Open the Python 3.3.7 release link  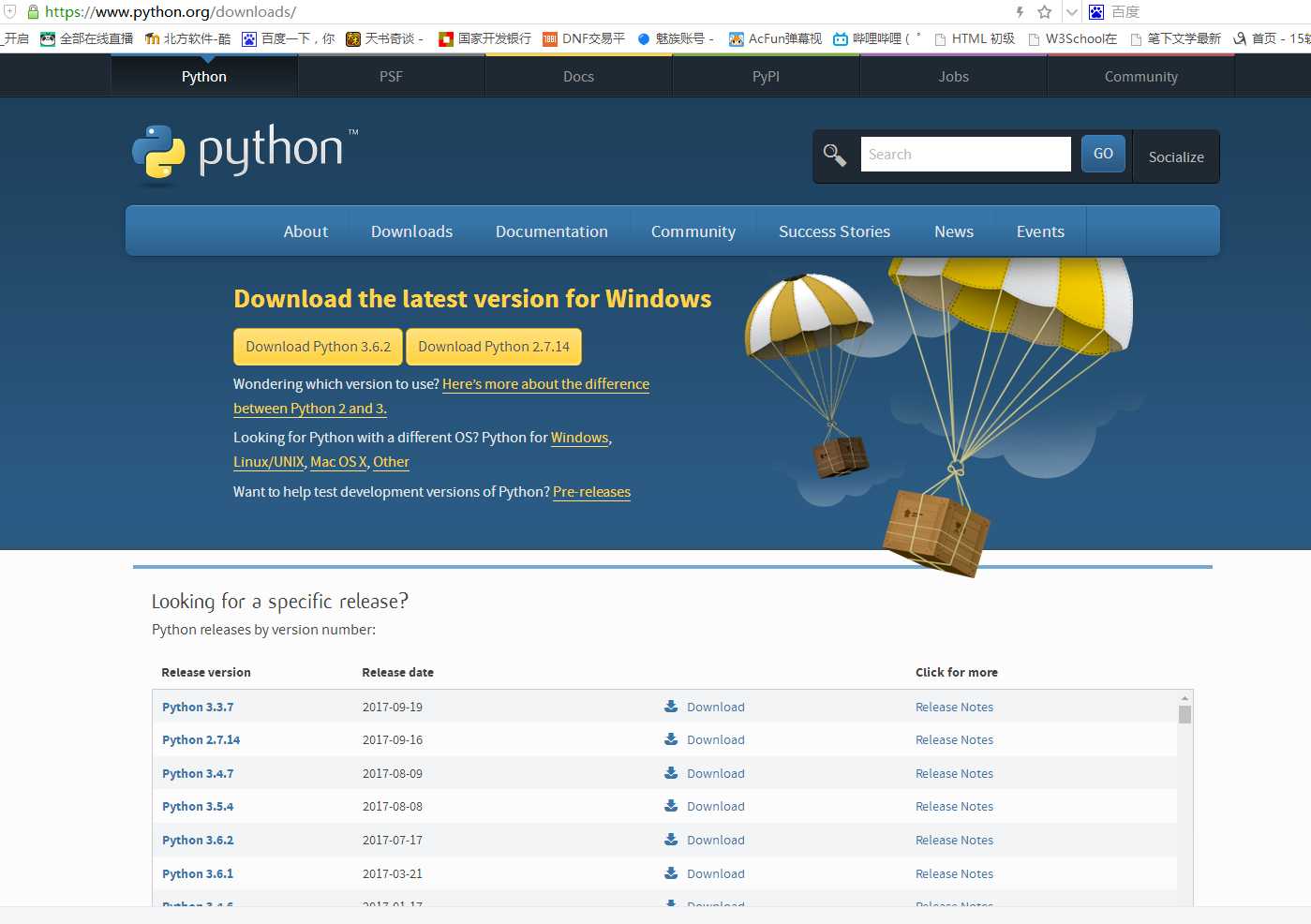click(198, 707)
